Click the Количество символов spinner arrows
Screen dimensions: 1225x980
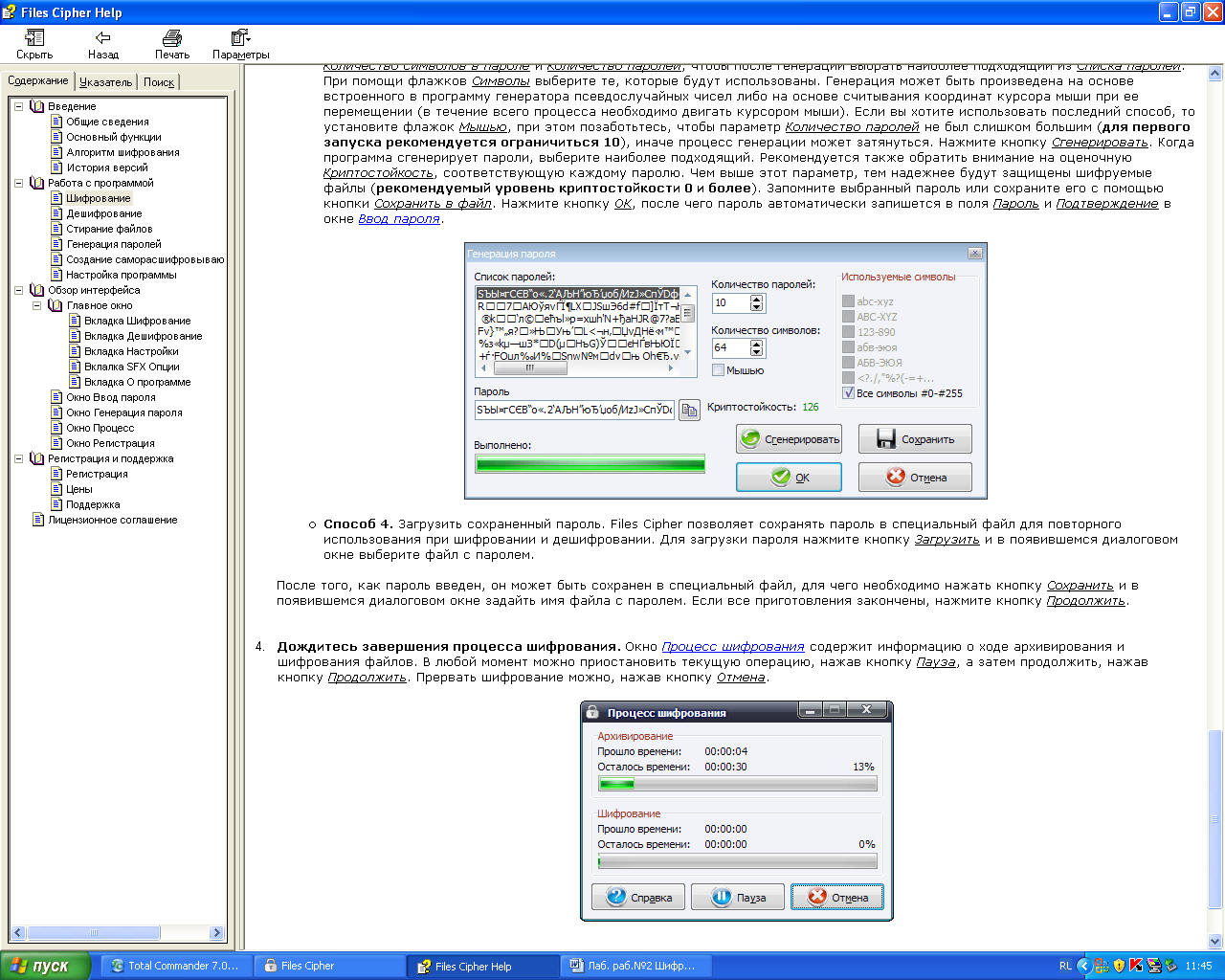click(757, 347)
